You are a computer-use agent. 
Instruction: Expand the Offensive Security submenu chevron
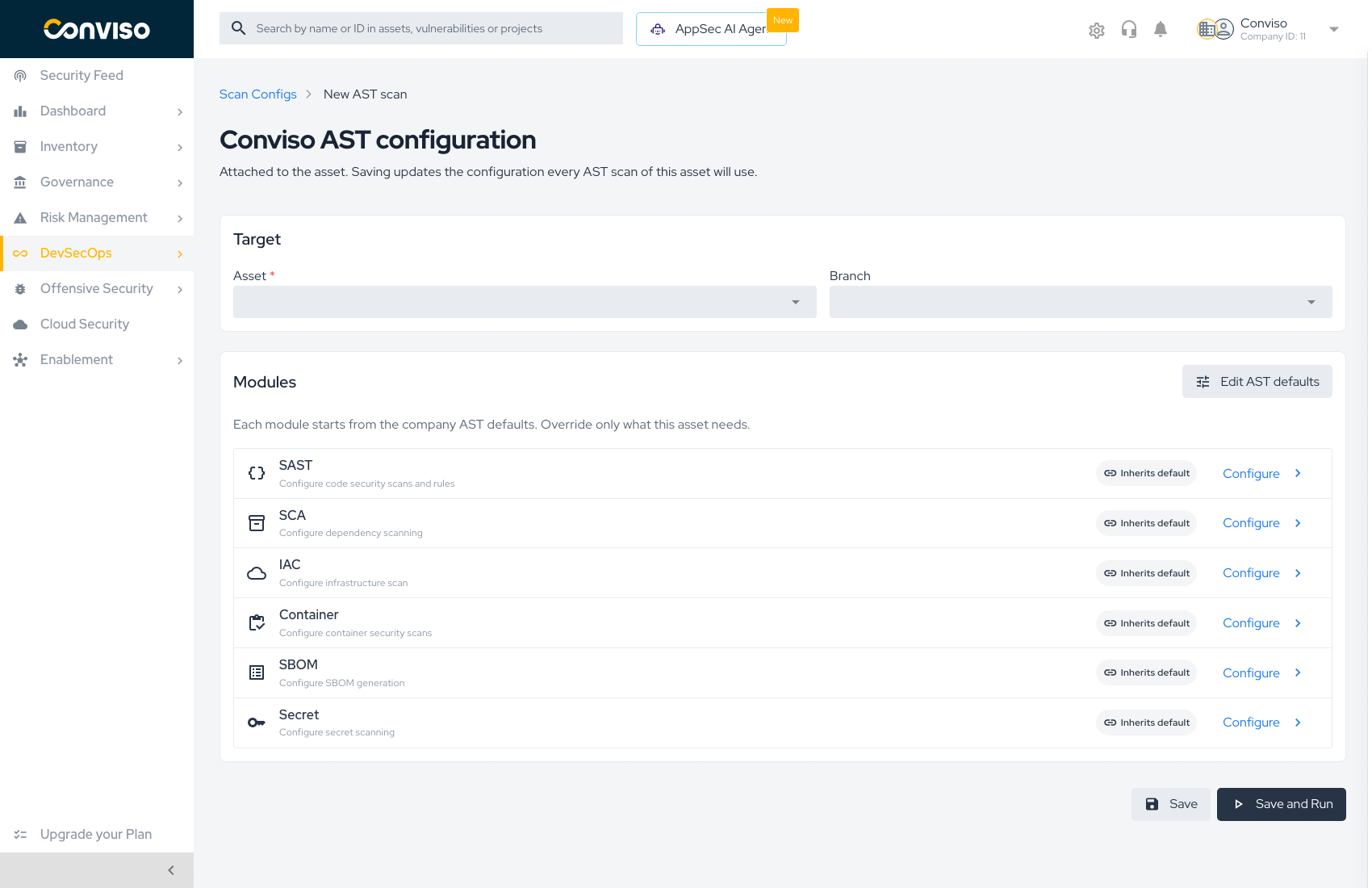[x=180, y=289]
